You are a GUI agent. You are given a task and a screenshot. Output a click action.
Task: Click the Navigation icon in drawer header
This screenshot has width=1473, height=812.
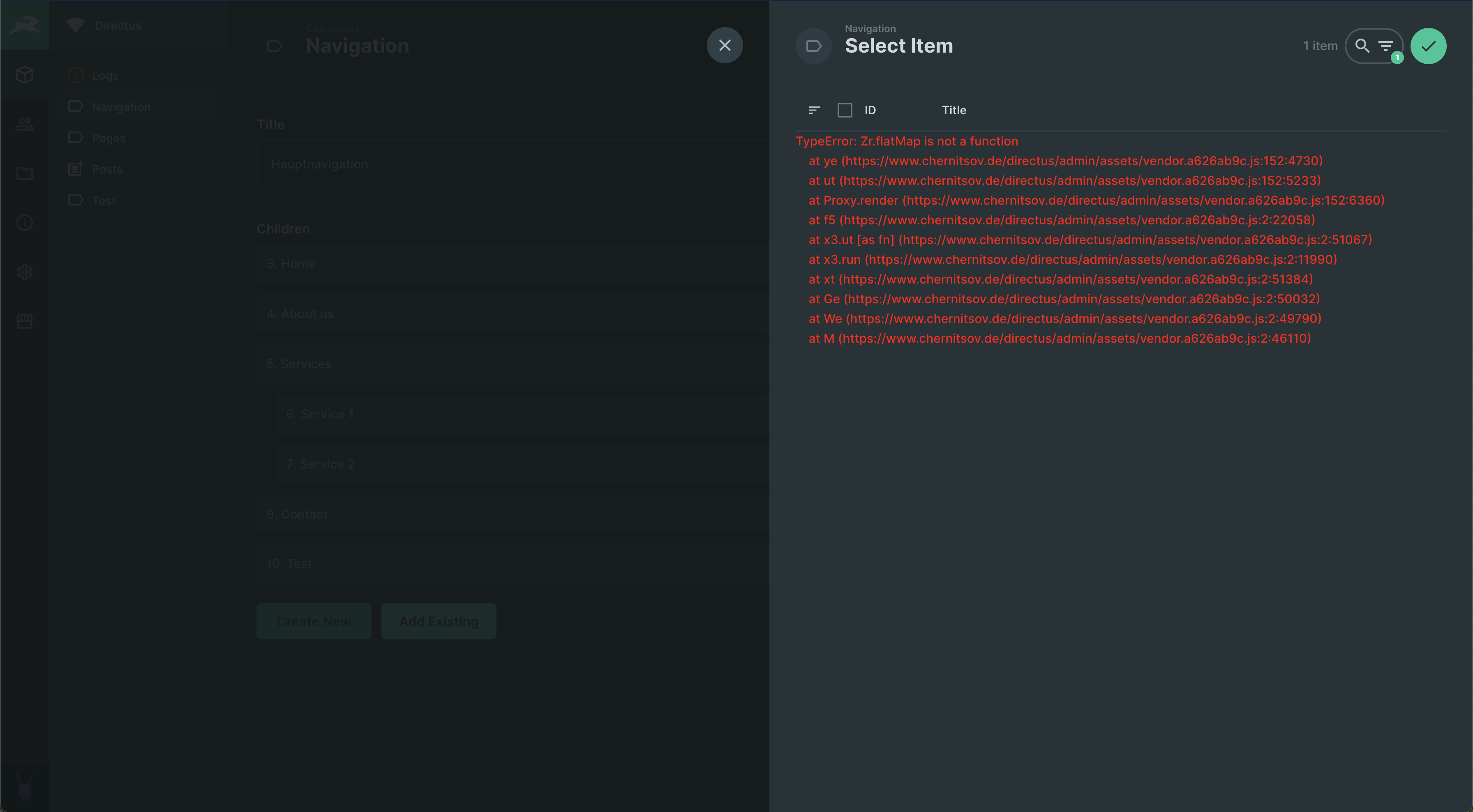pos(813,46)
